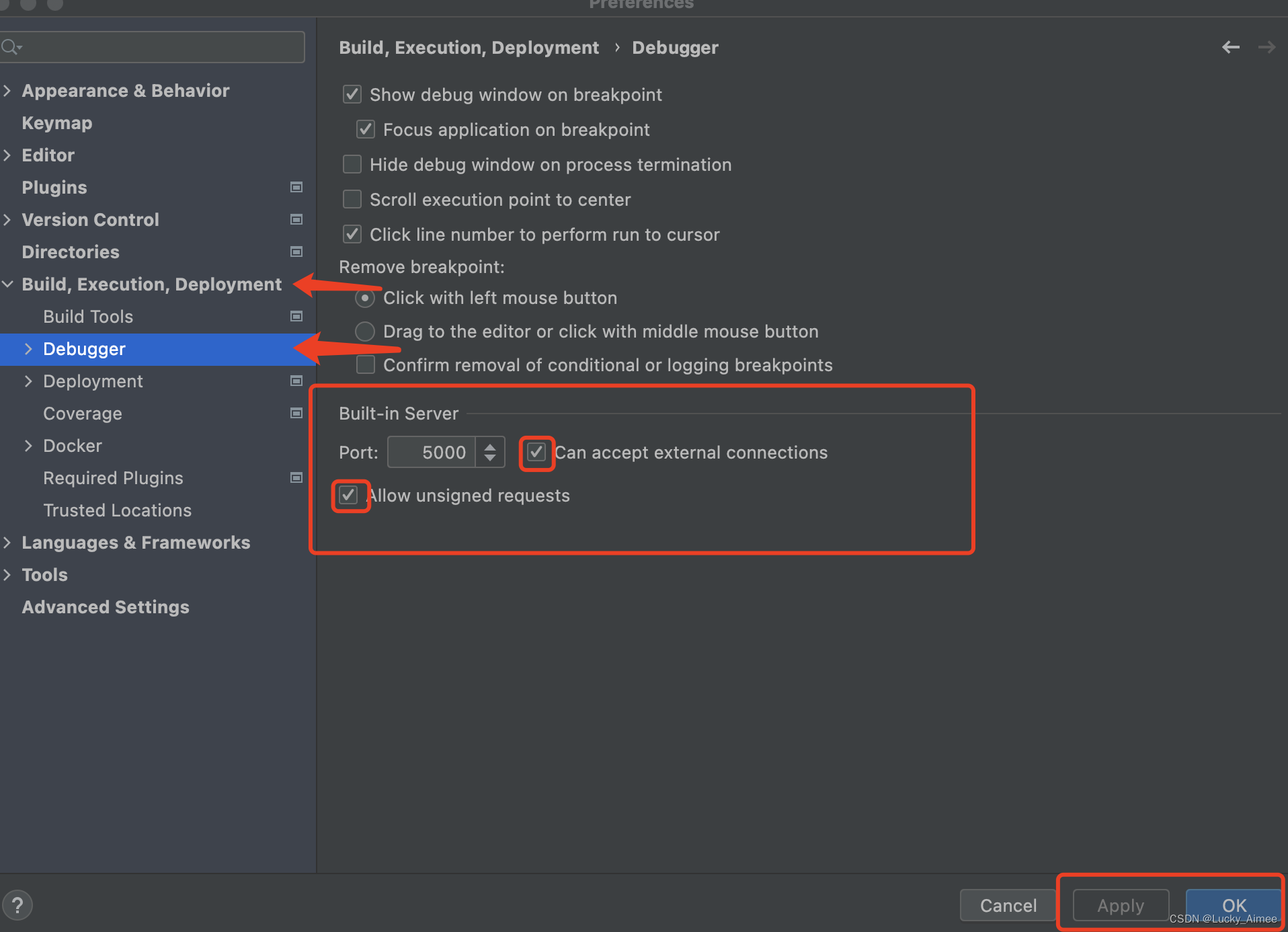Expand the Appearance & Behavior section
The width and height of the screenshot is (1288, 932).
[7, 90]
